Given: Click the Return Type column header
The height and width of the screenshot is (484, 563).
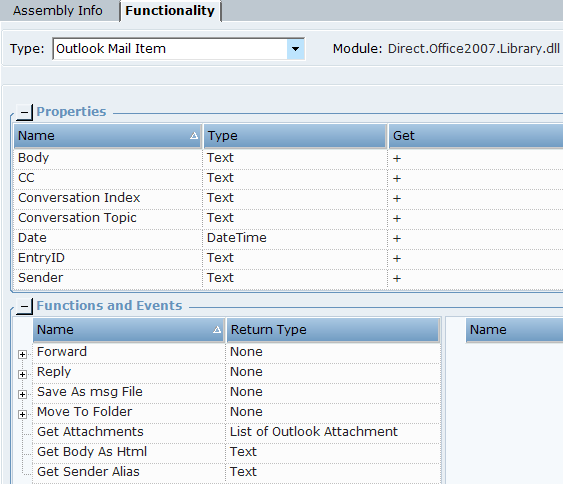Looking at the screenshot, I should (x=333, y=330).
